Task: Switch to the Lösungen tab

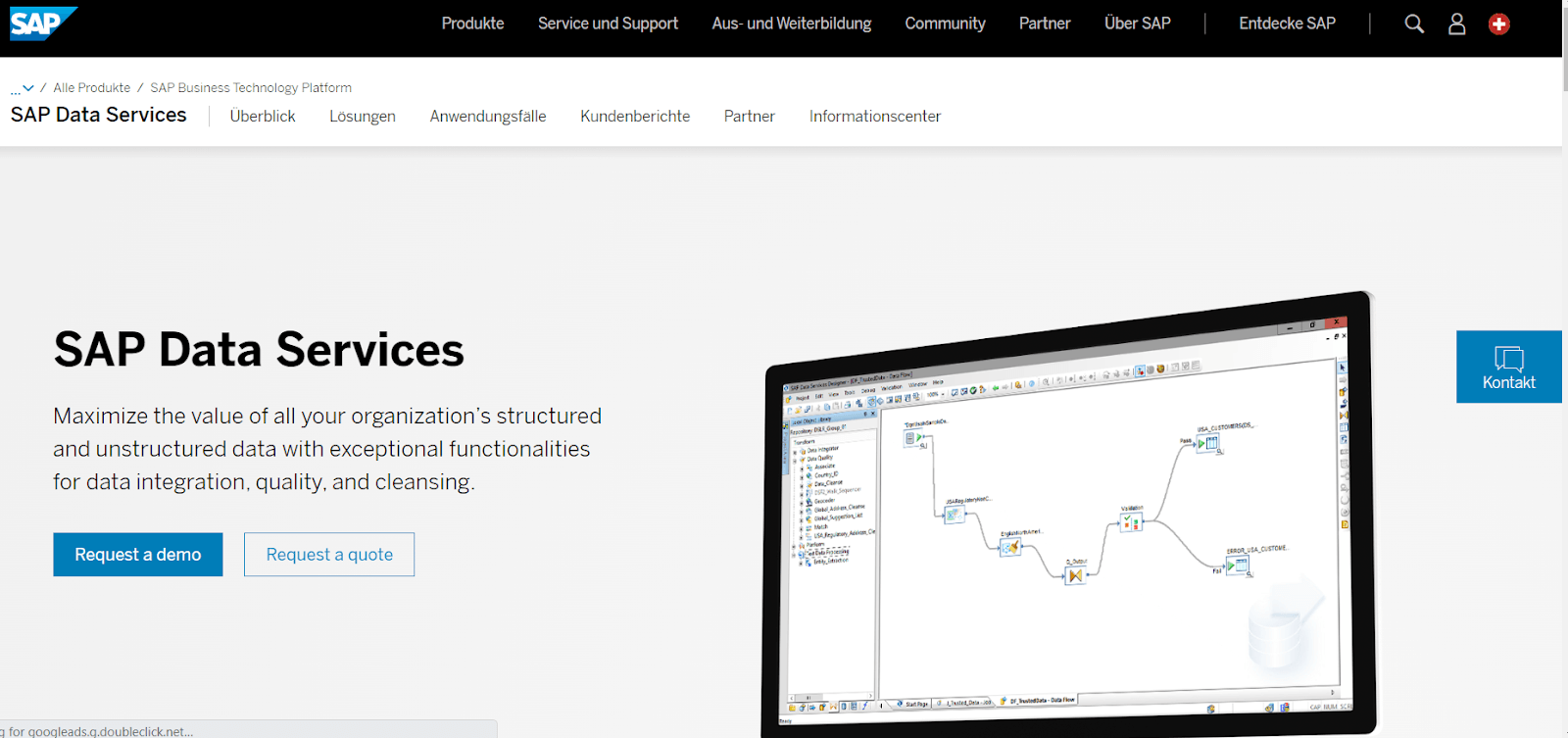Action: (363, 117)
